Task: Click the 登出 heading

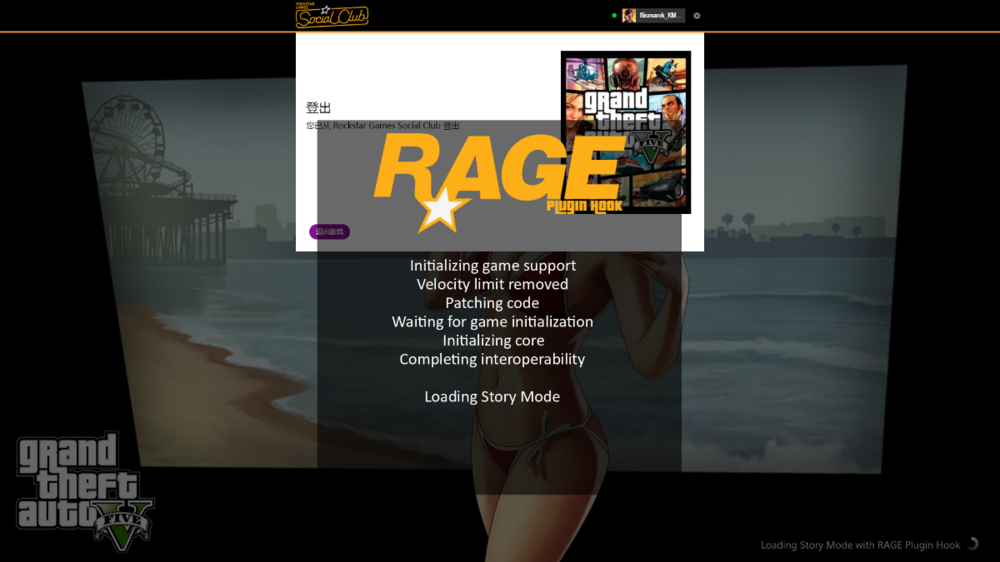Action: click(318, 108)
